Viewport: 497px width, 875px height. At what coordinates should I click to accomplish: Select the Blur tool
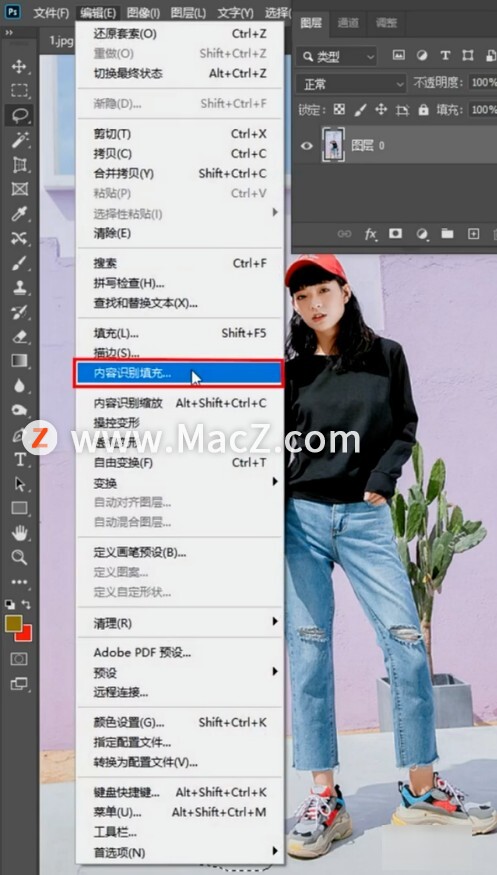pos(19,386)
